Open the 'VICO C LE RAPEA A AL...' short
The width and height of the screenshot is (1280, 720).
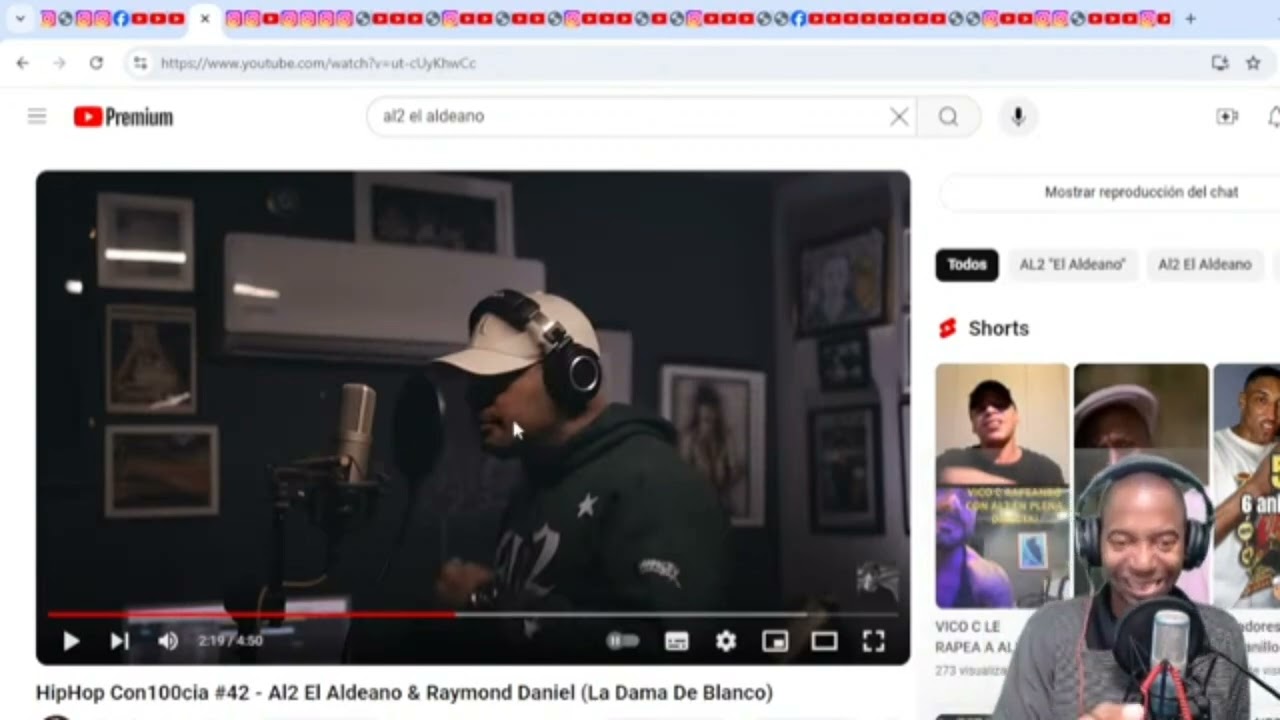pos(1002,486)
